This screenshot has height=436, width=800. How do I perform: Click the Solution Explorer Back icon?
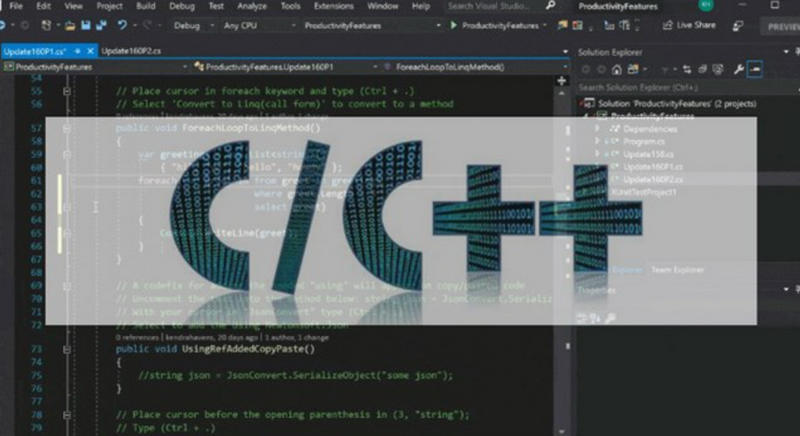(586, 69)
